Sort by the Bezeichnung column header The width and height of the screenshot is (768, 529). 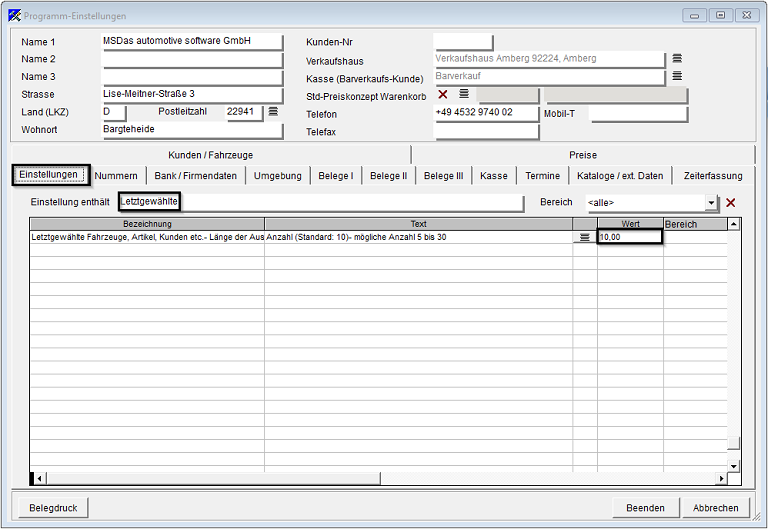coord(147,224)
